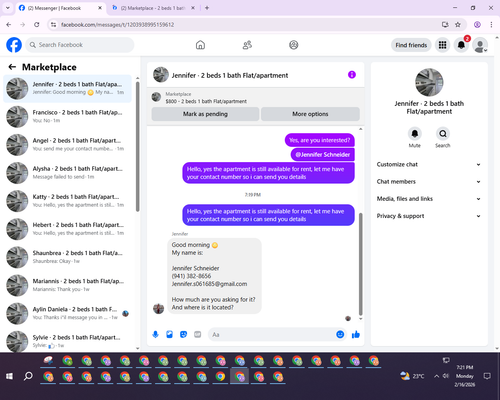Open a new browser tab
Screen dimensions: 500x400
point(207,8)
